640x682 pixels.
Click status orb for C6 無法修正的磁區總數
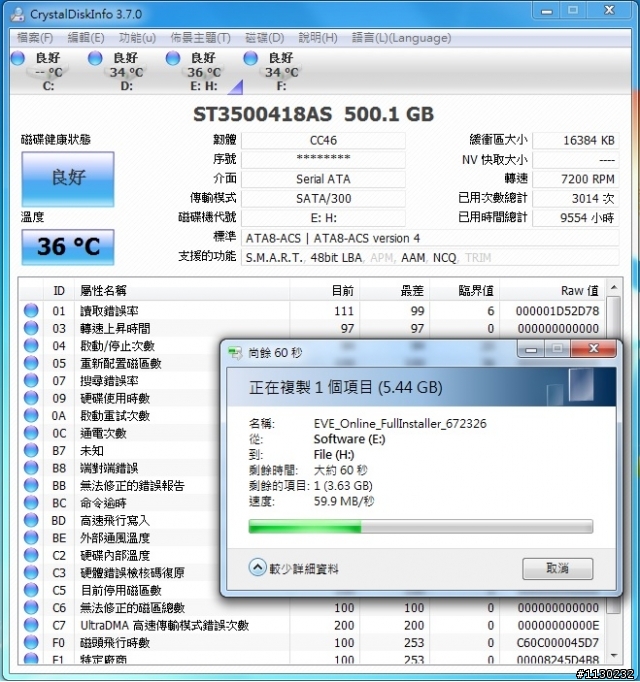[x=31, y=608]
